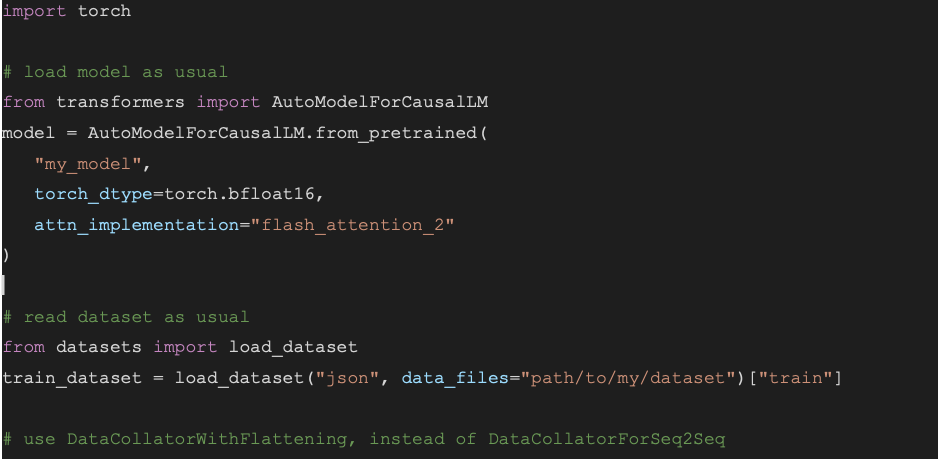Click 'load_dataset' in the import statement
This screenshot has height=459, width=941.
click(293, 347)
